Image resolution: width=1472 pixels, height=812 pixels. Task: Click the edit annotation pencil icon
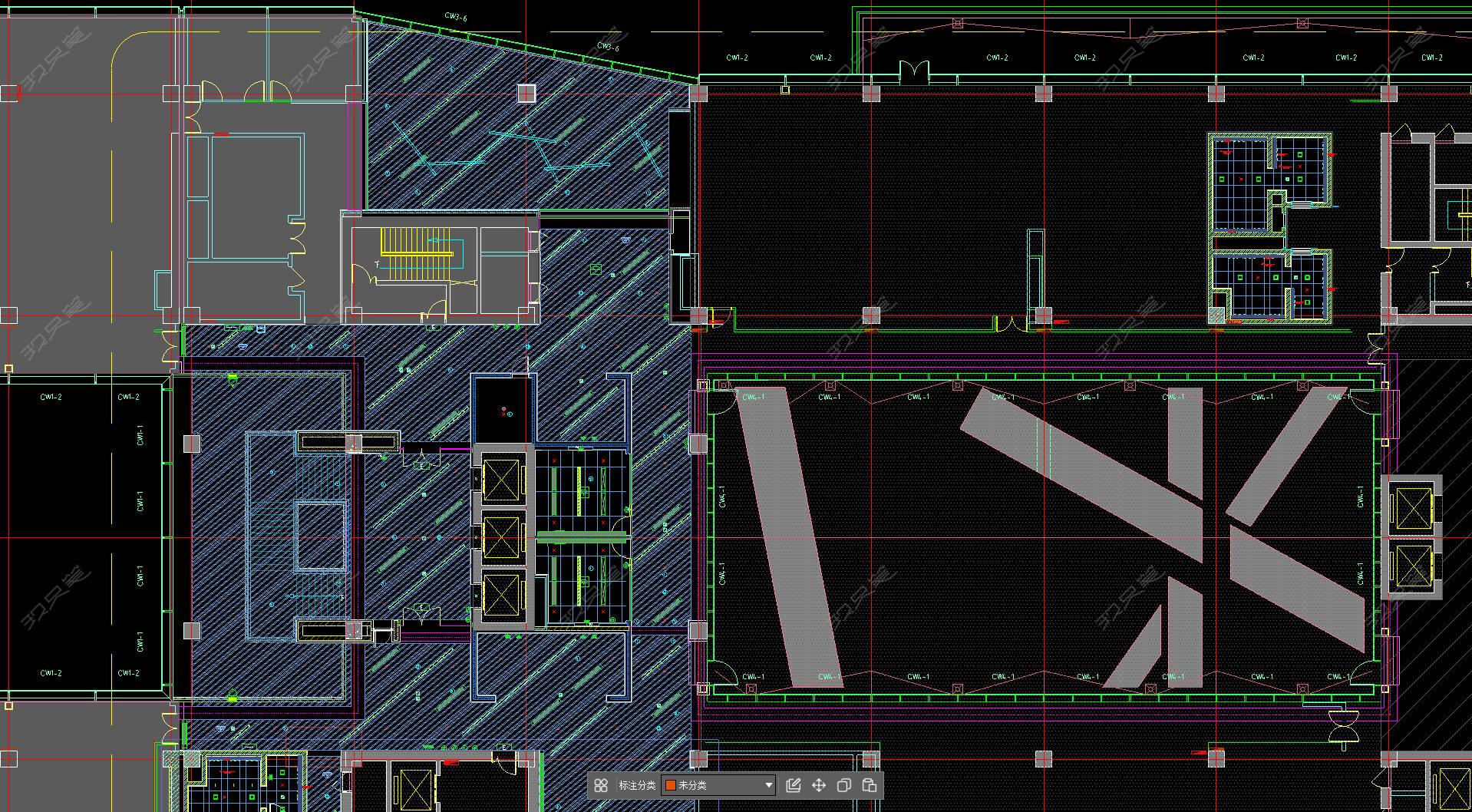(794, 785)
